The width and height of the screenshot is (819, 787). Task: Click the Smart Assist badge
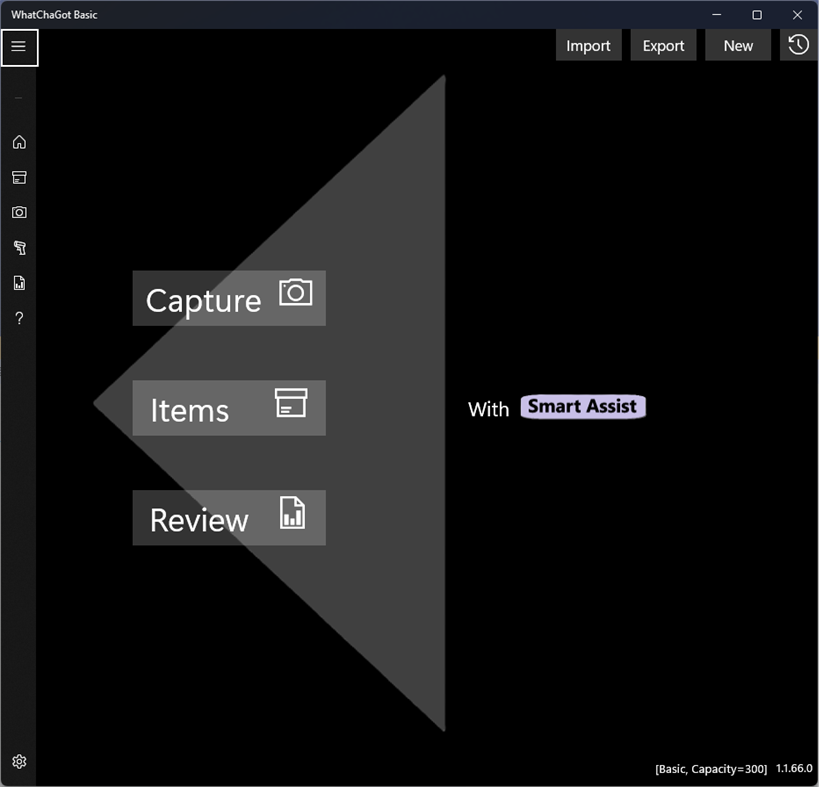click(x=583, y=406)
